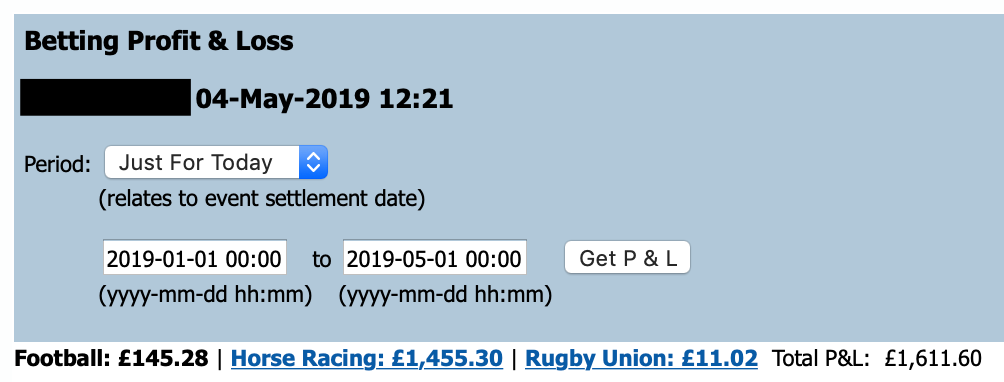This screenshot has height=382, width=1004.
Task: Click the 'to' label between date fields
Action: pyautogui.click(x=321, y=259)
